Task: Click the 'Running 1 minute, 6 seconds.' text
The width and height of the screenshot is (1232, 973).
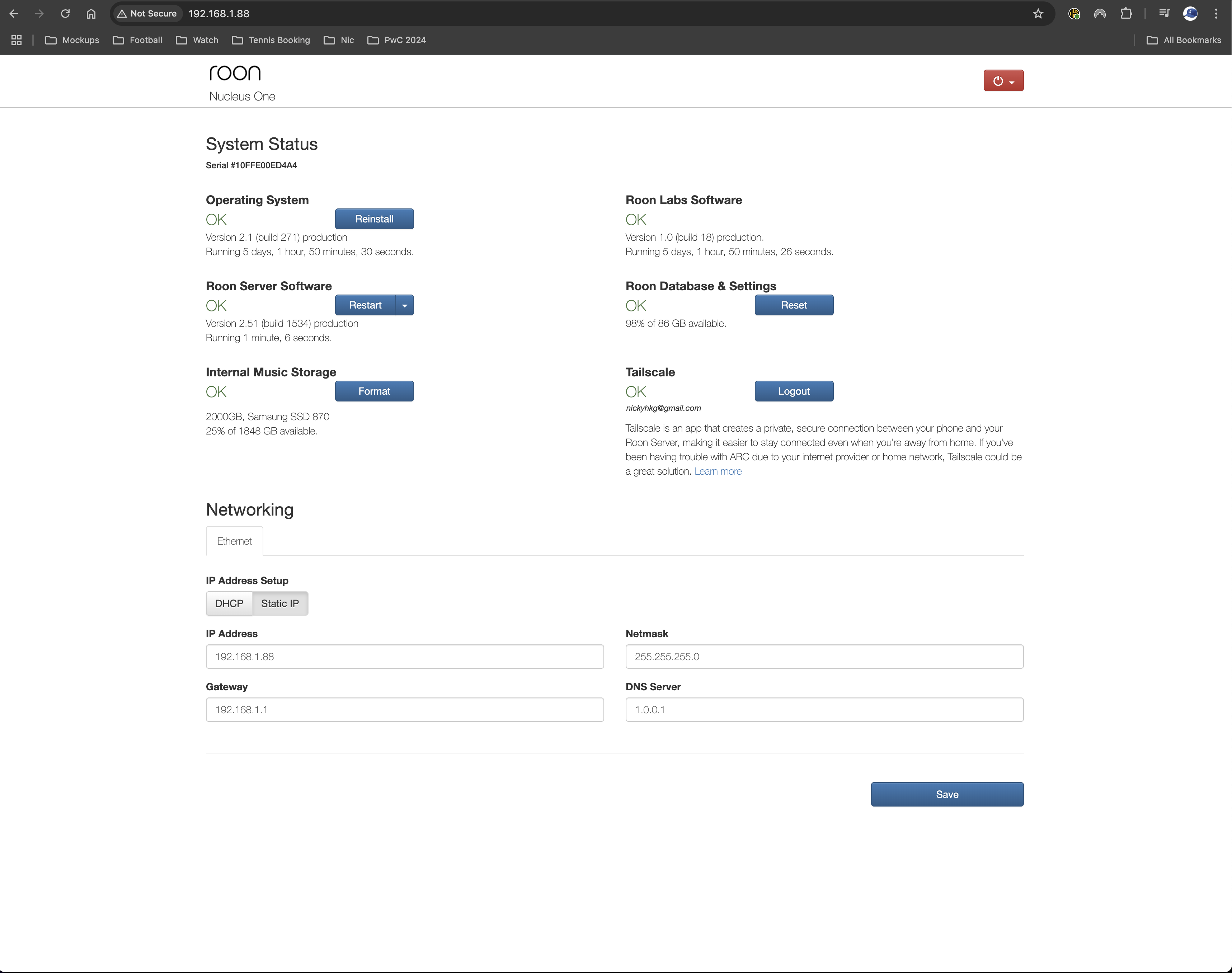Action: tap(269, 338)
